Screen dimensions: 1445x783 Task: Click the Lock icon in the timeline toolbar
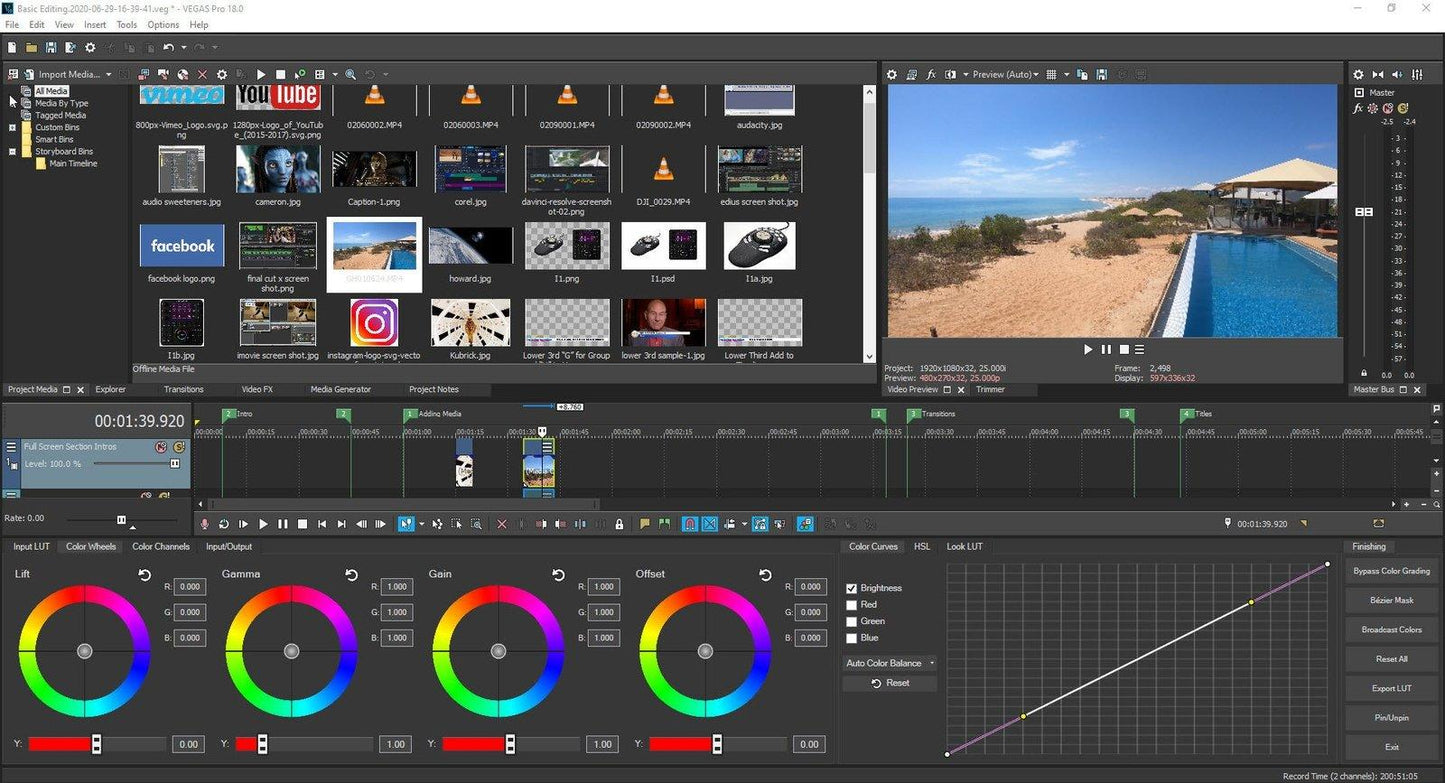pos(618,523)
